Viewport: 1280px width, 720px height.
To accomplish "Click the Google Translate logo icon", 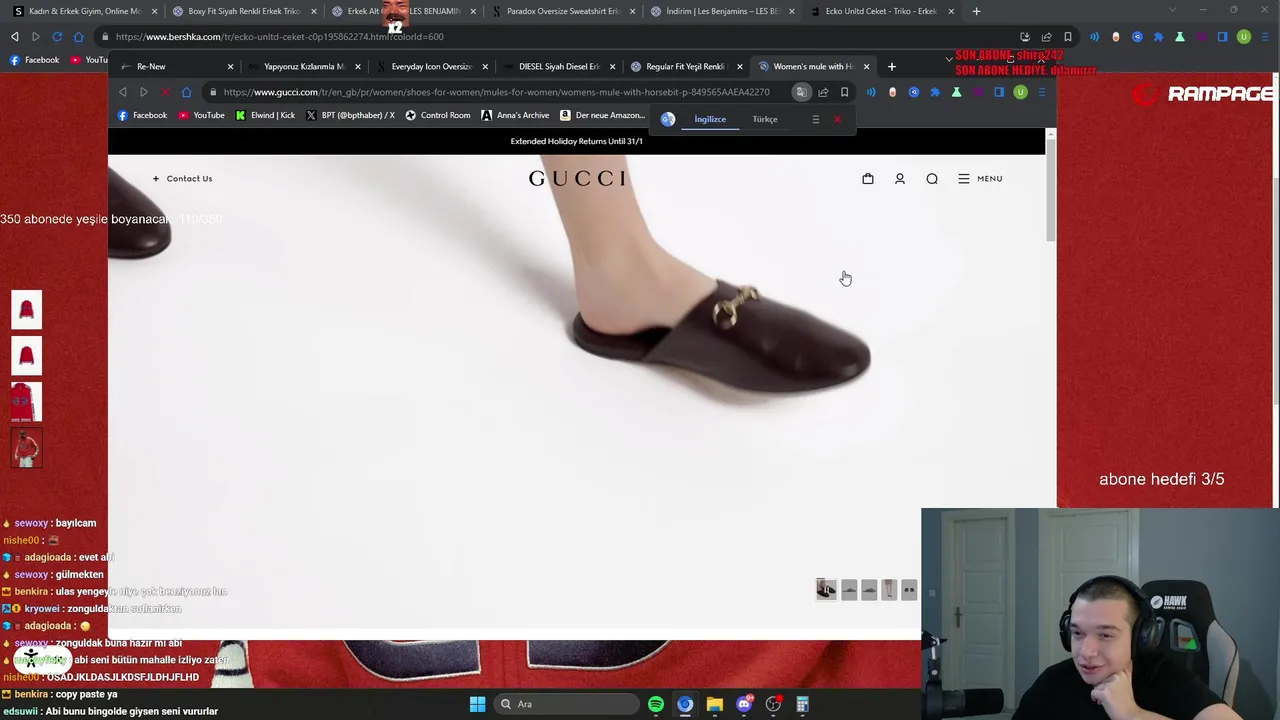I will pyautogui.click(x=668, y=119).
